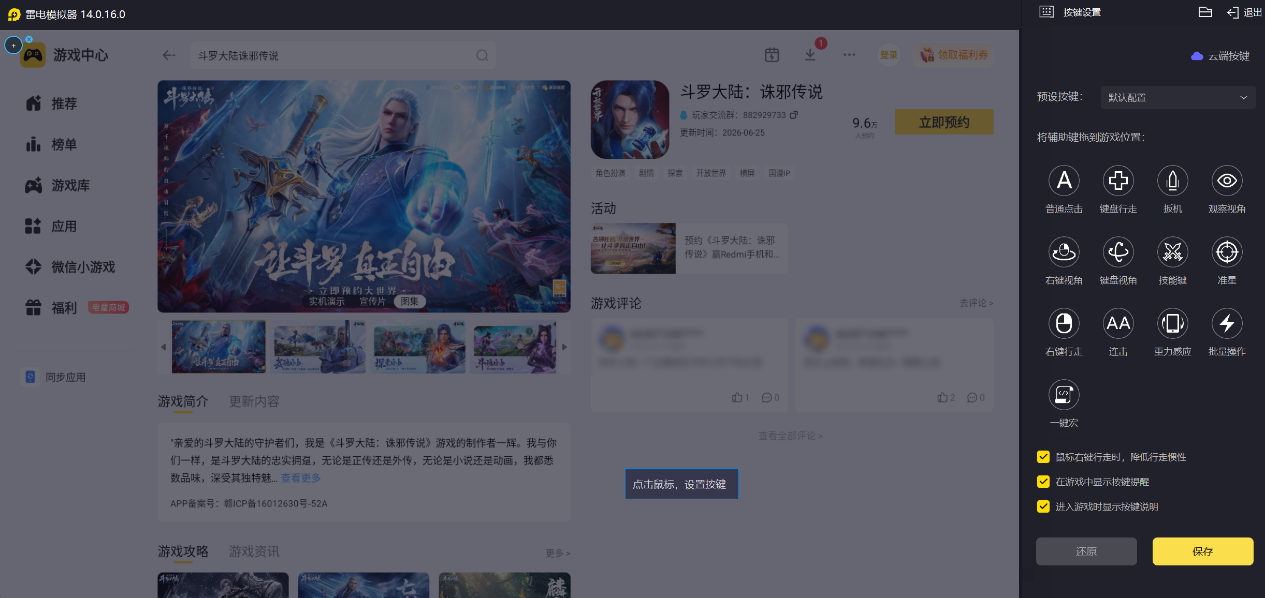Expand 查看更多 in game introduction
Image resolution: width=1265 pixels, height=598 pixels.
tap(301, 478)
